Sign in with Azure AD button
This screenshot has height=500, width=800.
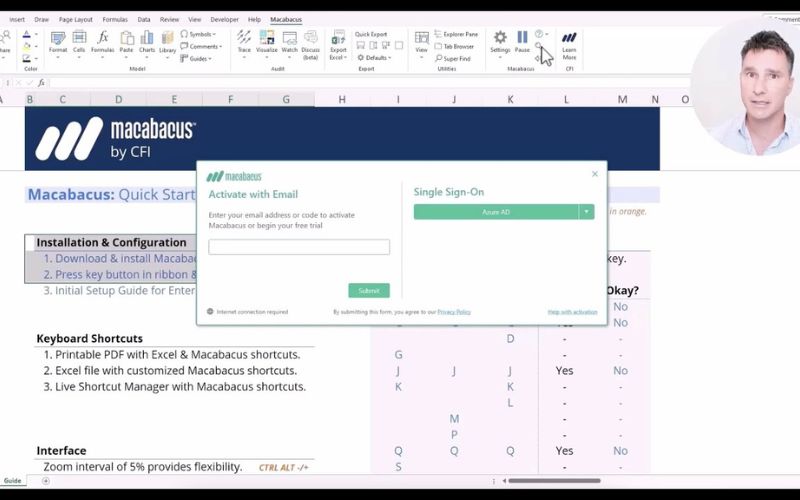click(x=496, y=212)
